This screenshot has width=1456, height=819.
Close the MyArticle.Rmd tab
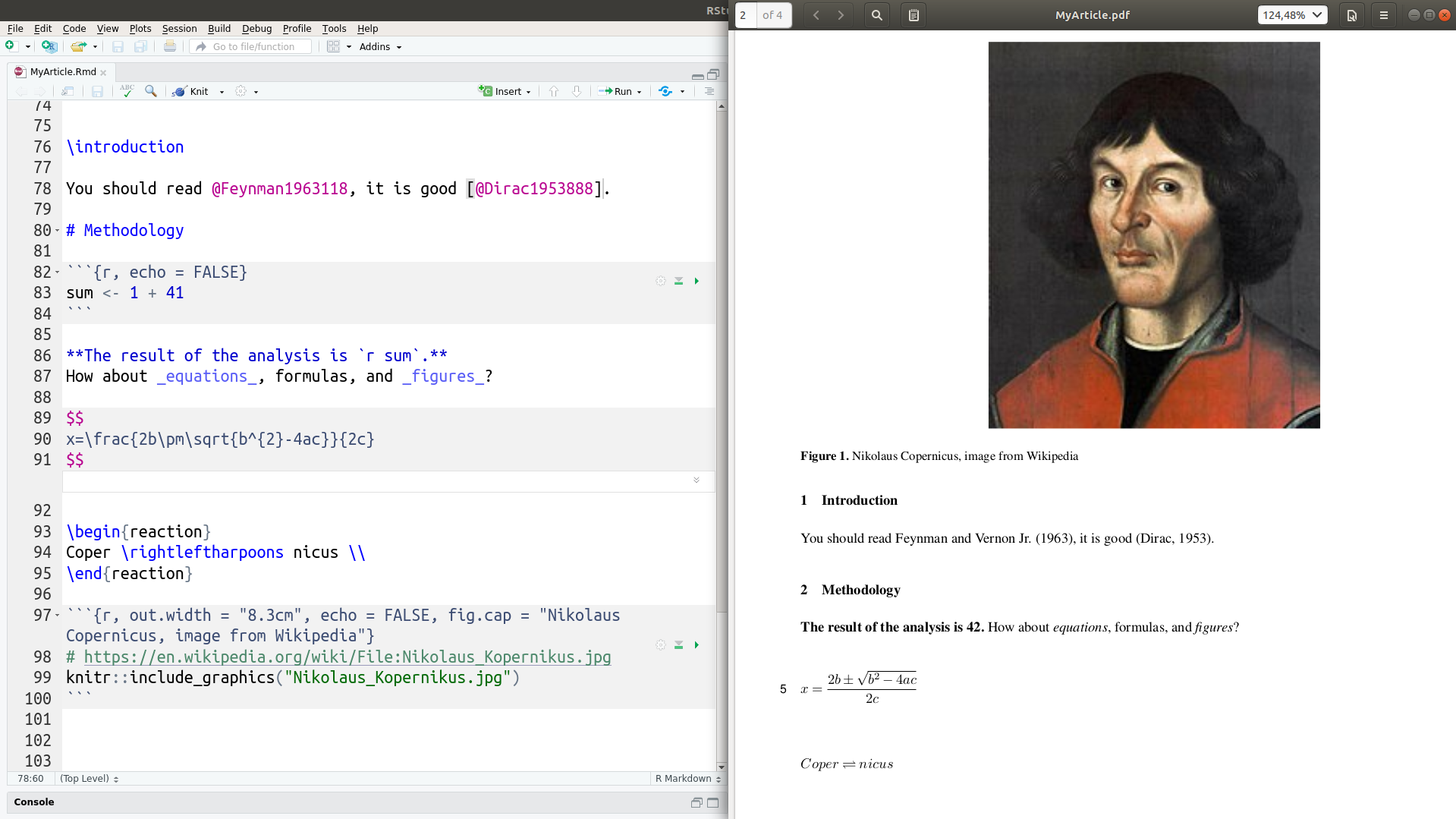[x=103, y=73]
